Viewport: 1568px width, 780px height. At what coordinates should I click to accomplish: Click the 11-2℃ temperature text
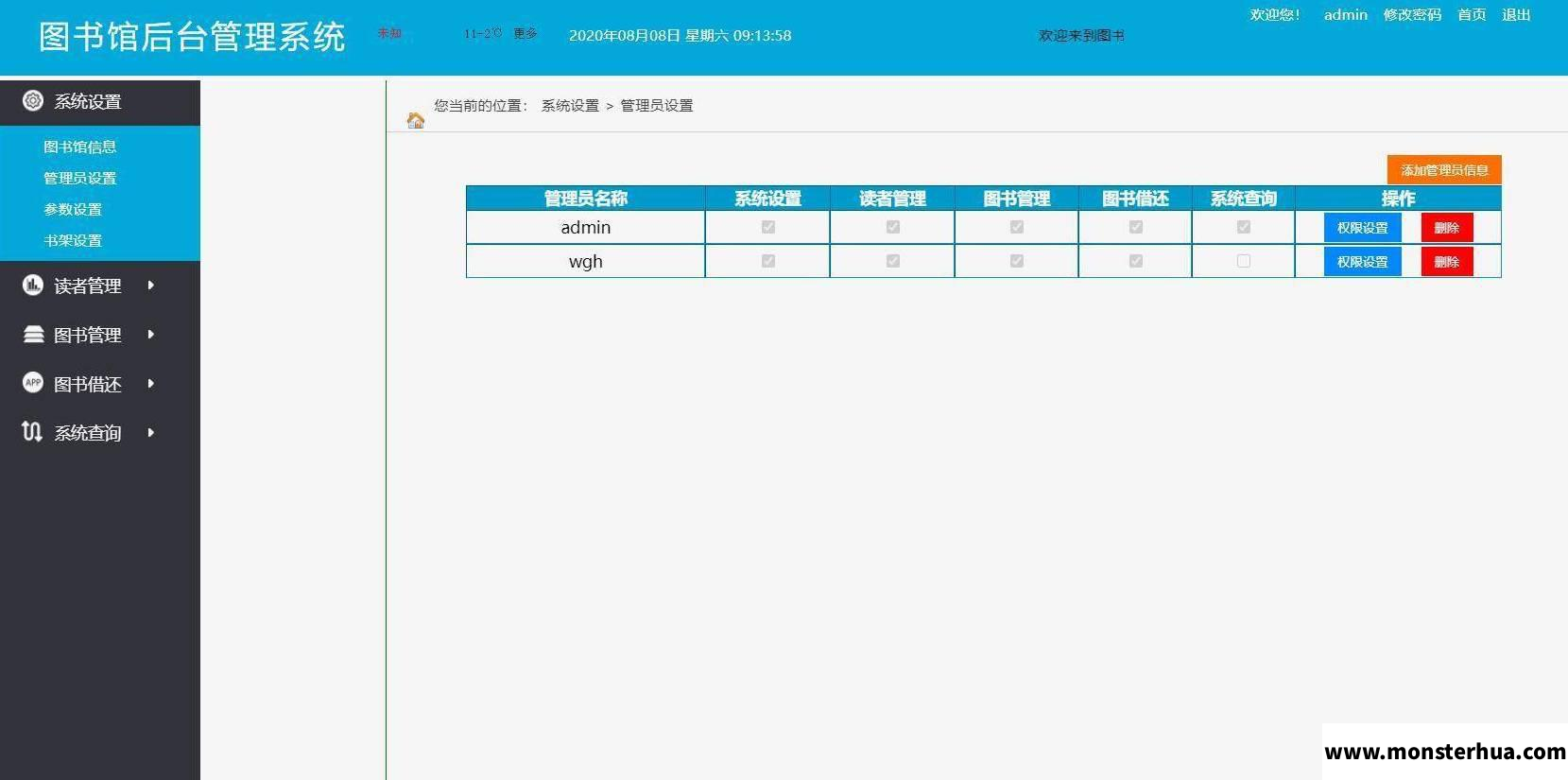(483, 33)
